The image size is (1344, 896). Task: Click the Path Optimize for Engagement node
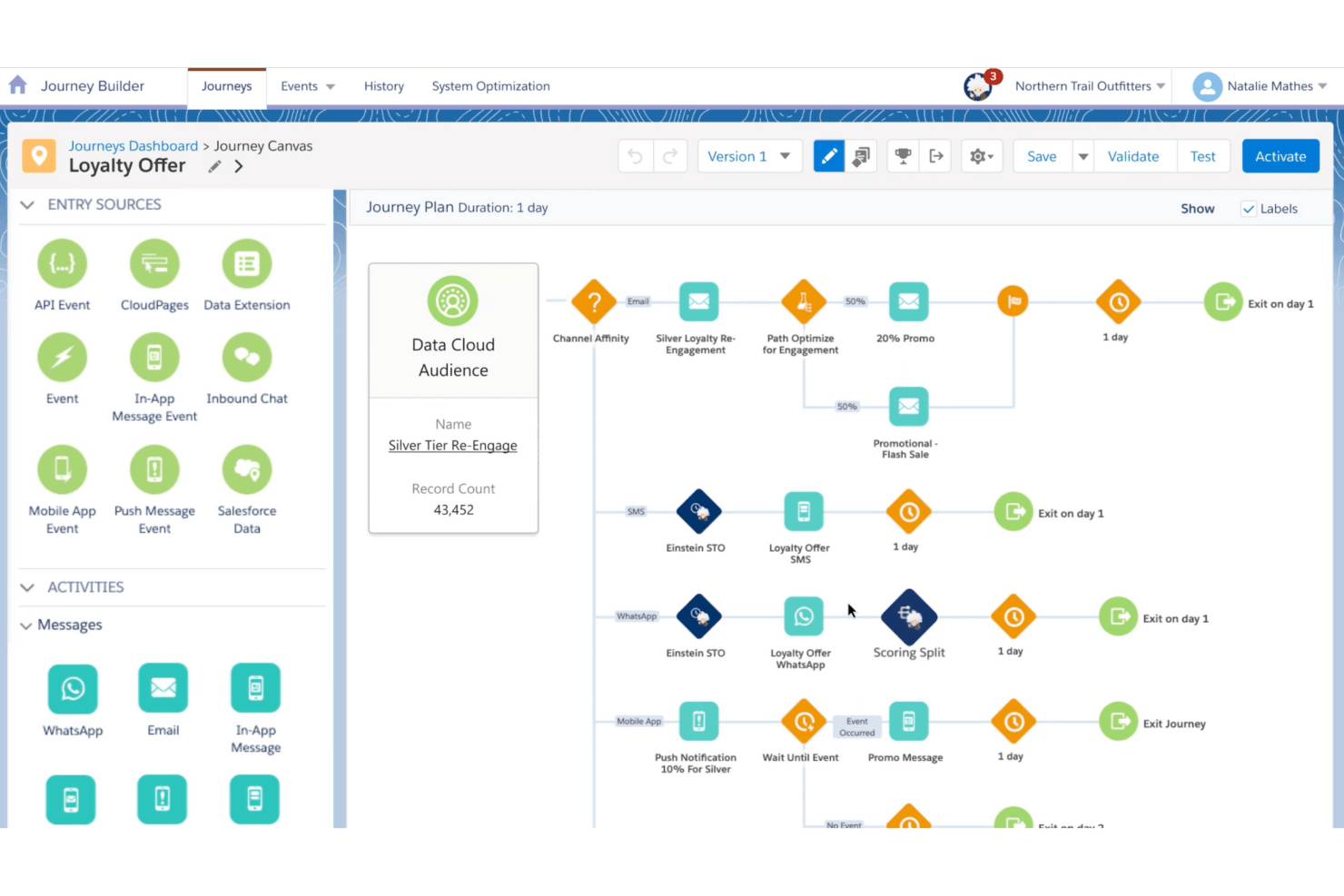tap(804, 301)
